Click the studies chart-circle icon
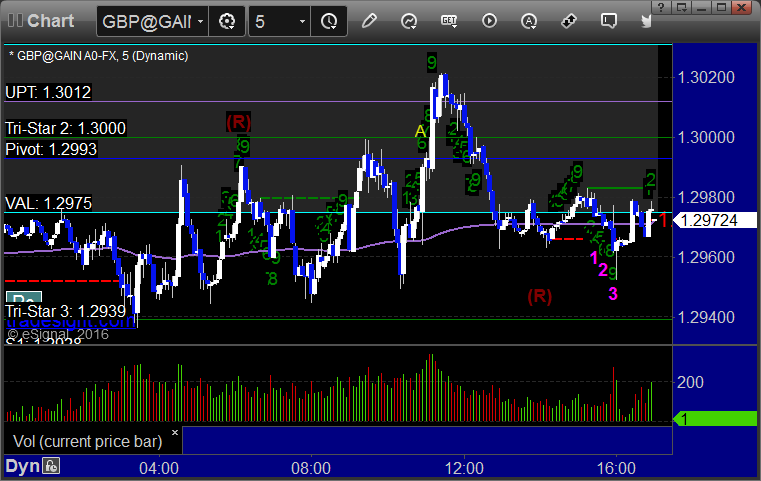761x481 pixels. 409,21
